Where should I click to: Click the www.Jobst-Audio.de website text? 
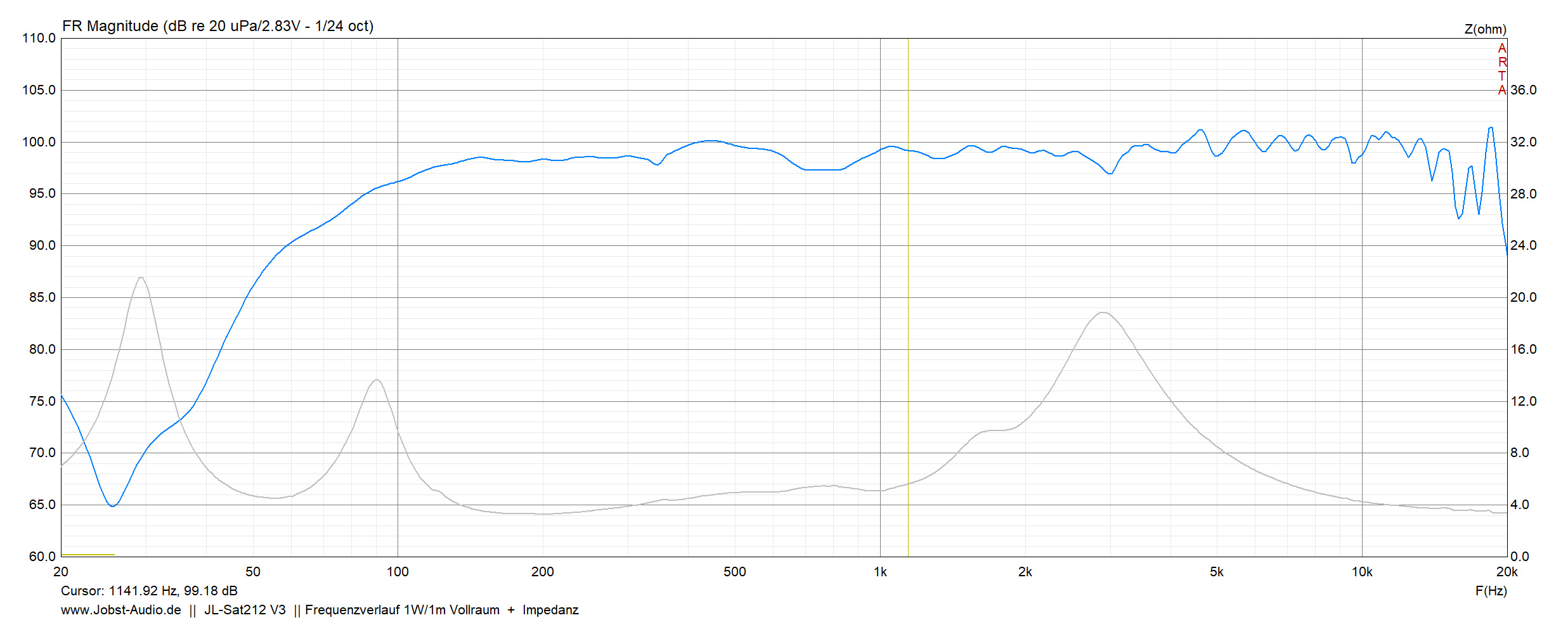point(120,610)
